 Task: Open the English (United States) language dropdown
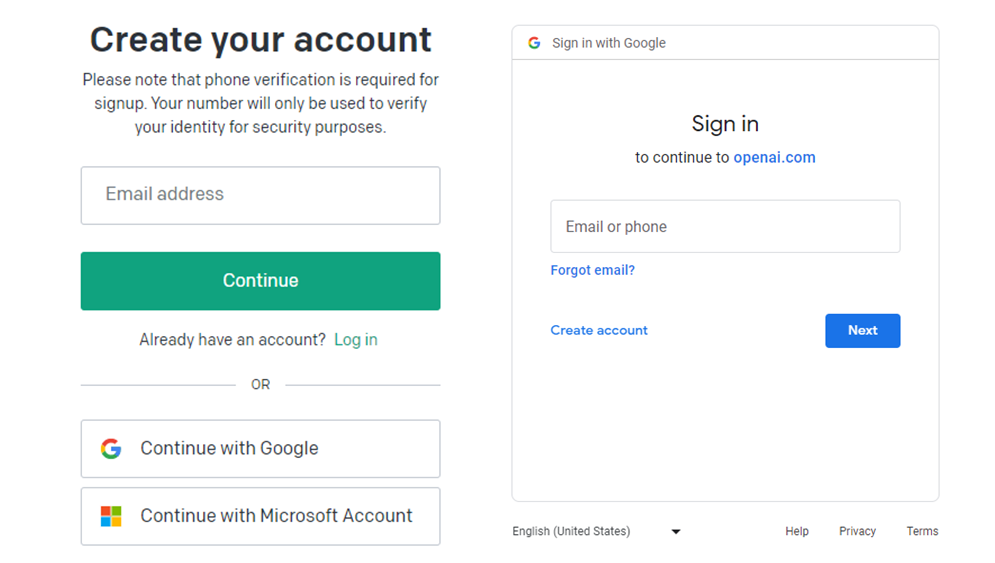(596, 531)
